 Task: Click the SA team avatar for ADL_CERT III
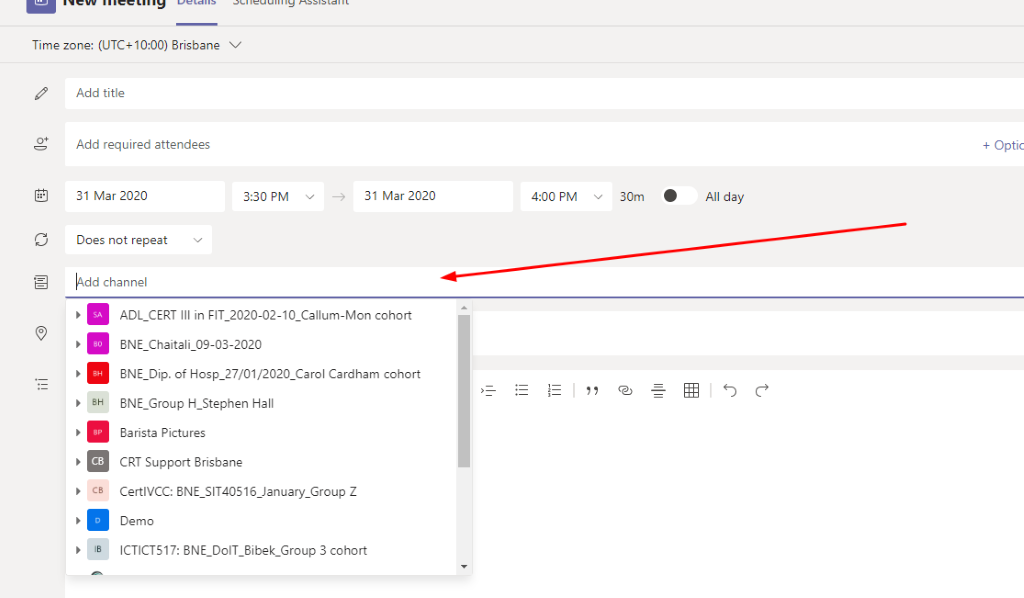[98, 315]
